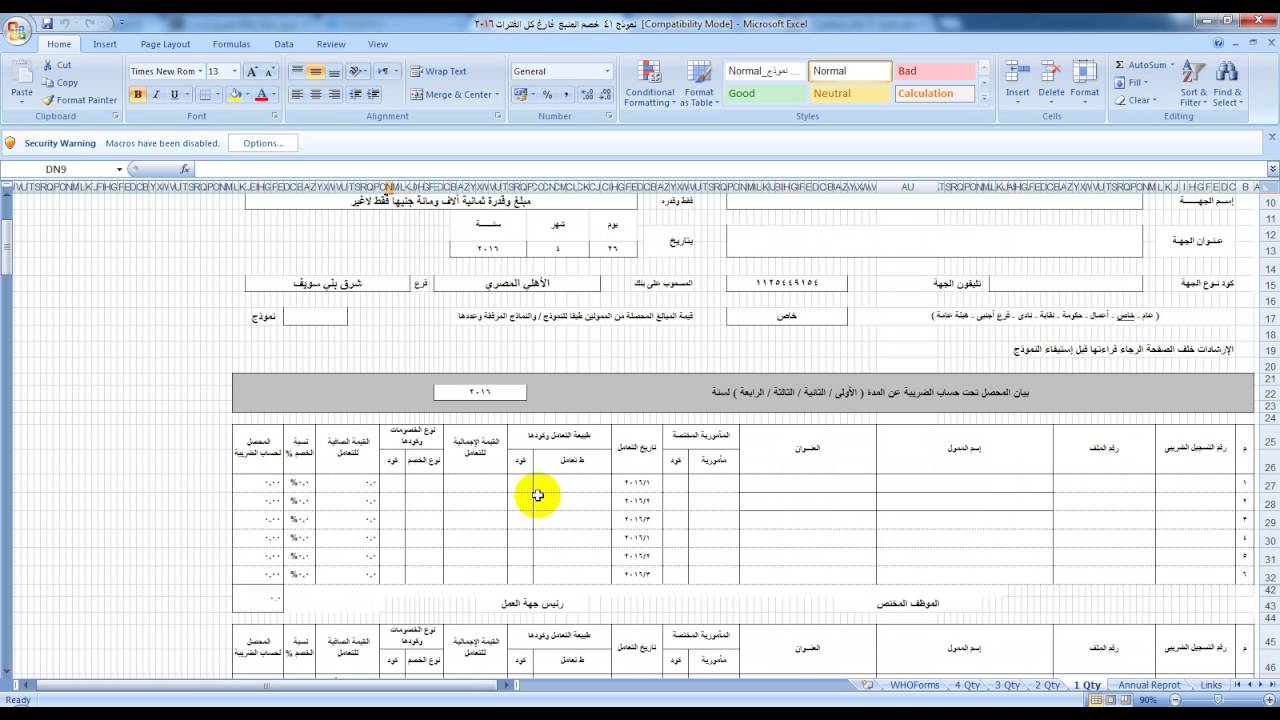Toggle Bold formatting
Viewport: 1280px width, 720px height.
click(x=138, y=95)
